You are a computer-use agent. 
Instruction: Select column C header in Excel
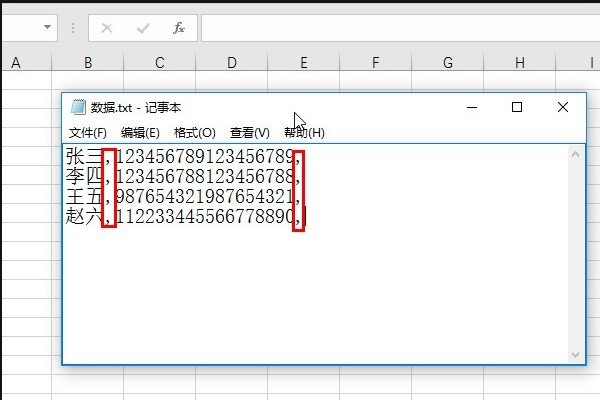point(160,62)
